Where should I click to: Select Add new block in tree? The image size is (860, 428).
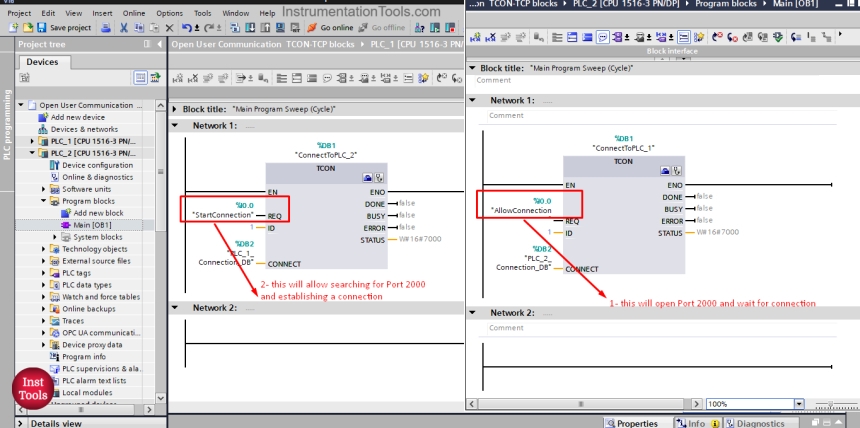tap(98, 213)
